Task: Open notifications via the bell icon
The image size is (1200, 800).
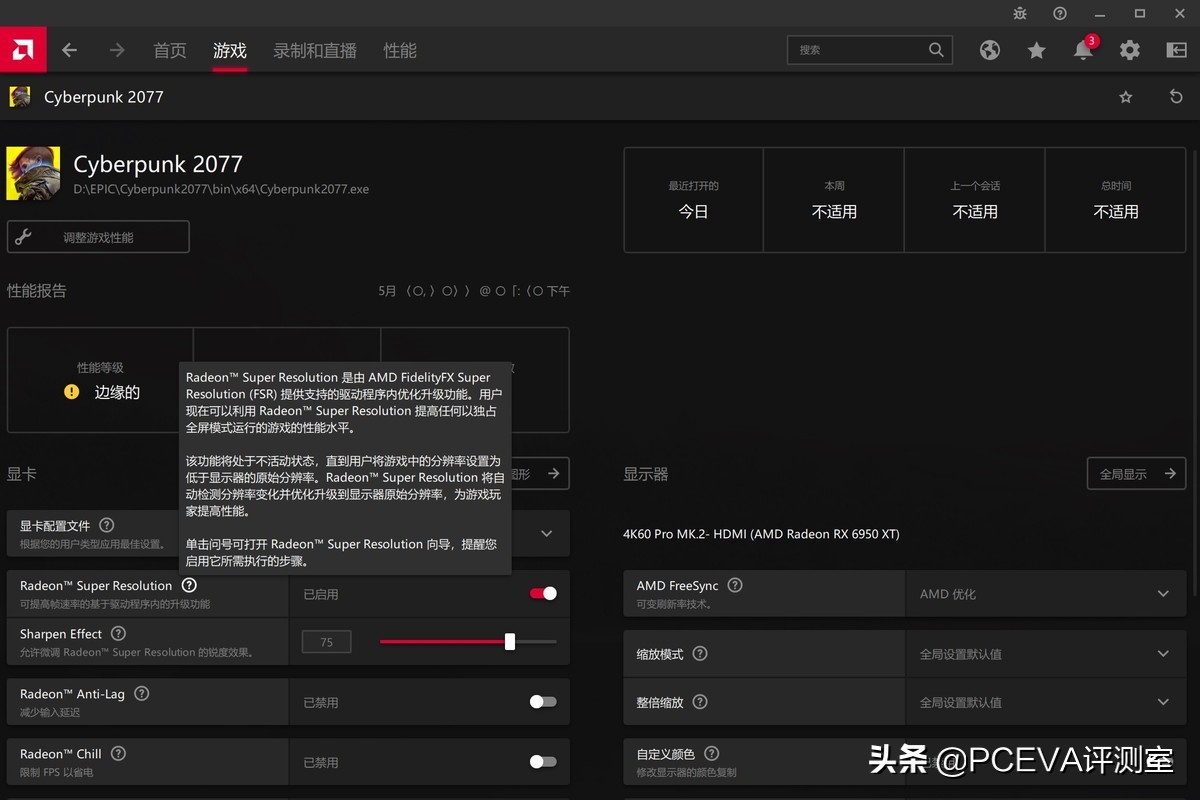Action: point(1083,49)
